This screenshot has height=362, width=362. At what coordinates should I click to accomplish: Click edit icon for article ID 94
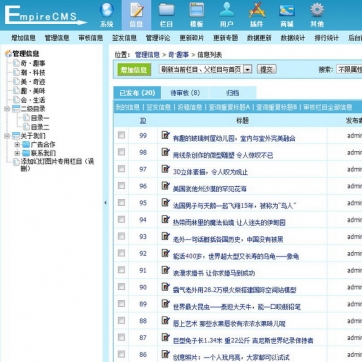pyautogui.click(x=166, y=219)
